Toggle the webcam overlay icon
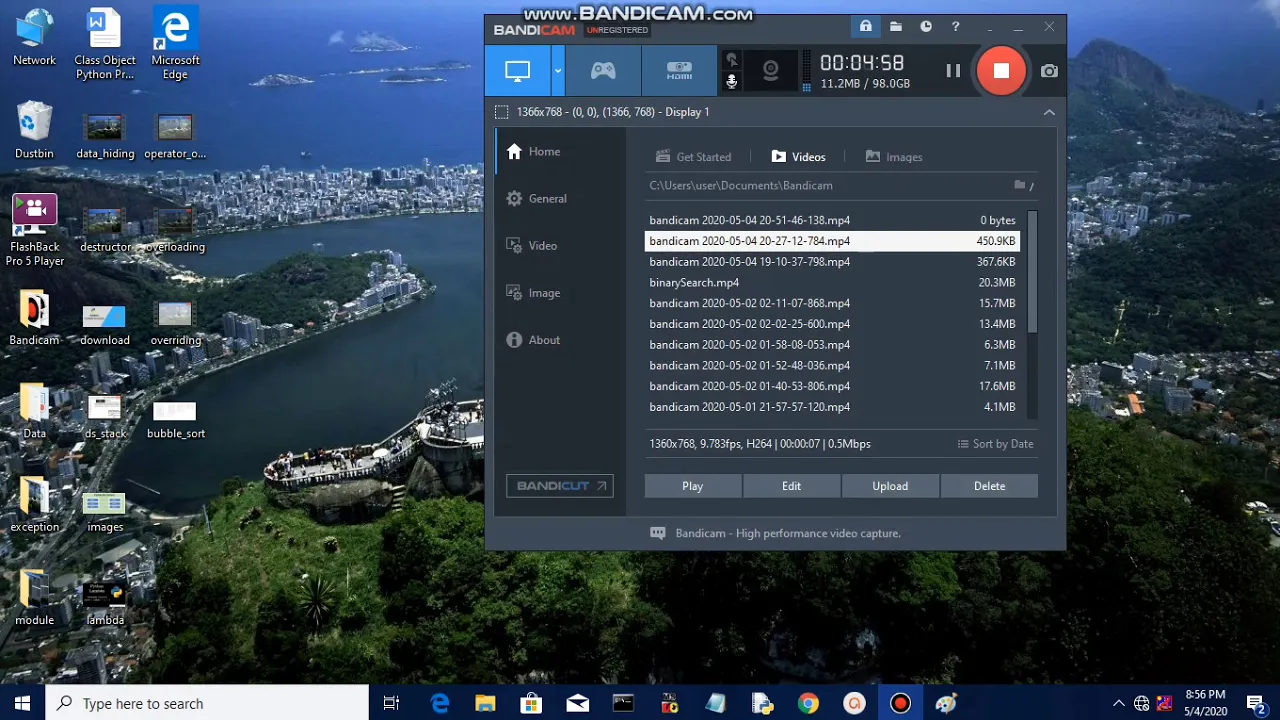The width and height of the screenshot is (1280, 720). click(770, 71)
